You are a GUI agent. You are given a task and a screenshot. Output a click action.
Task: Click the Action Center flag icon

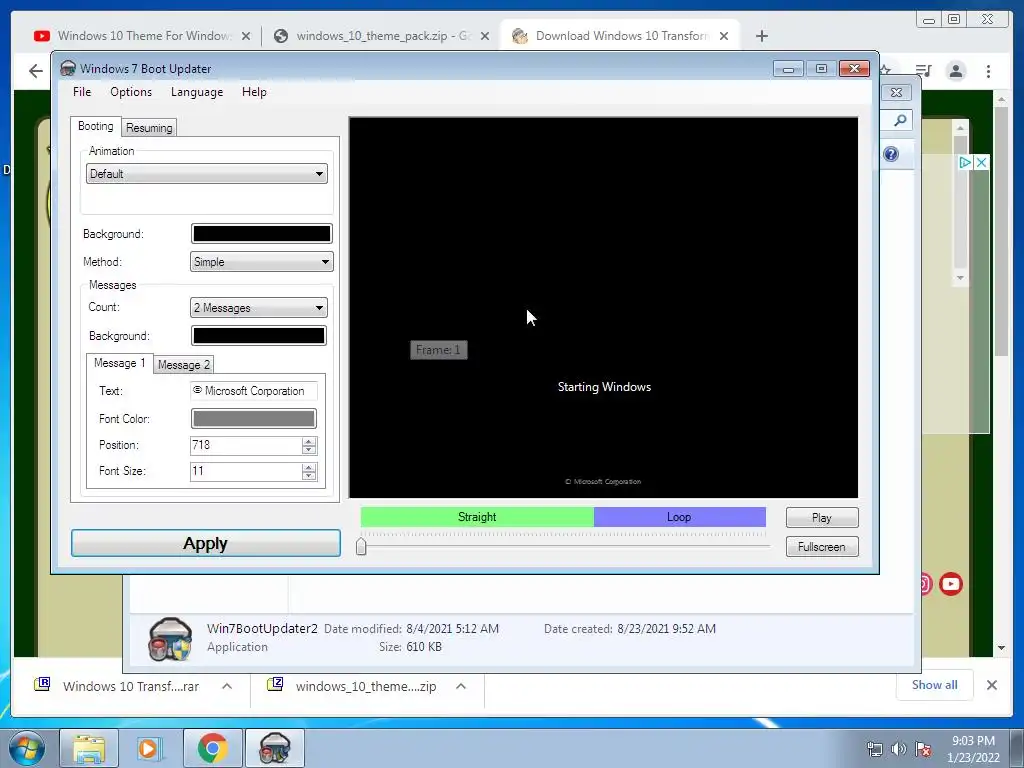coord(923,749)
